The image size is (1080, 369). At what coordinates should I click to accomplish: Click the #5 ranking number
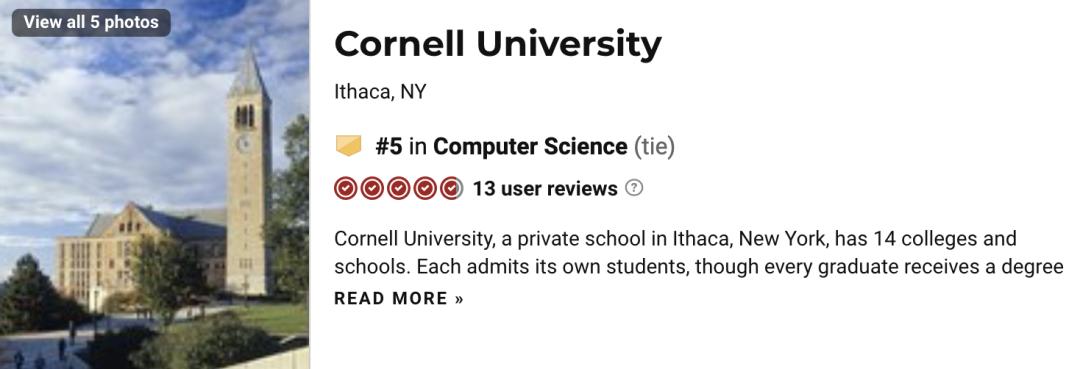coord(389,147)
